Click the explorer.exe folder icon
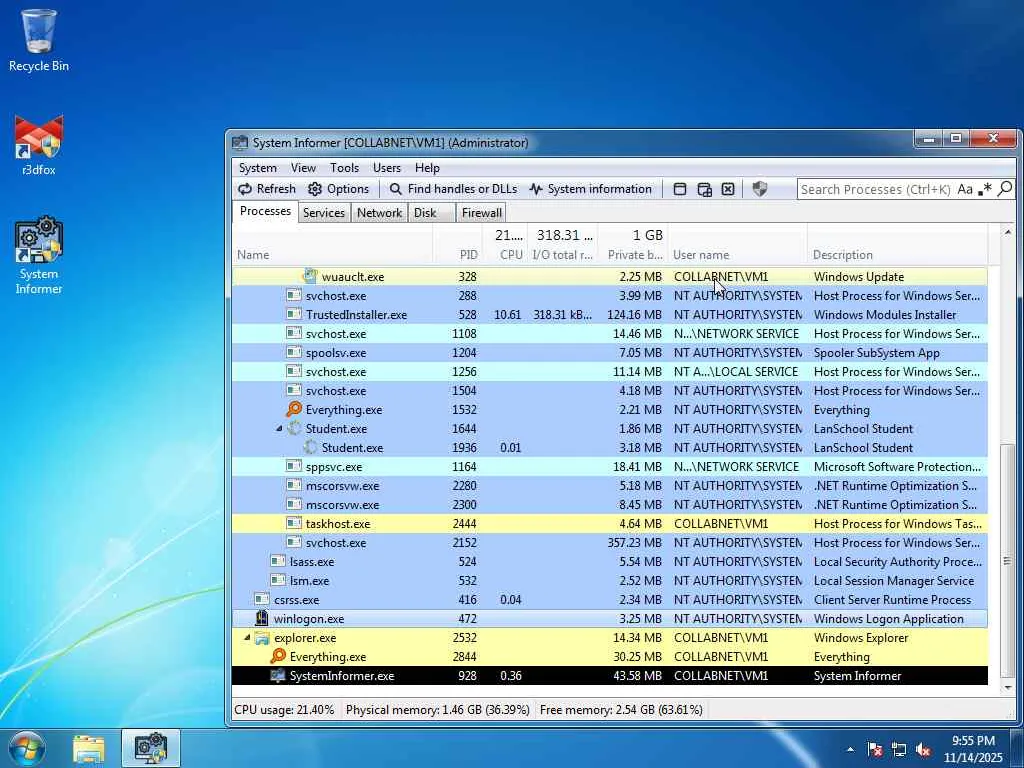This screenshot has height=768, width=1024. 262,637
